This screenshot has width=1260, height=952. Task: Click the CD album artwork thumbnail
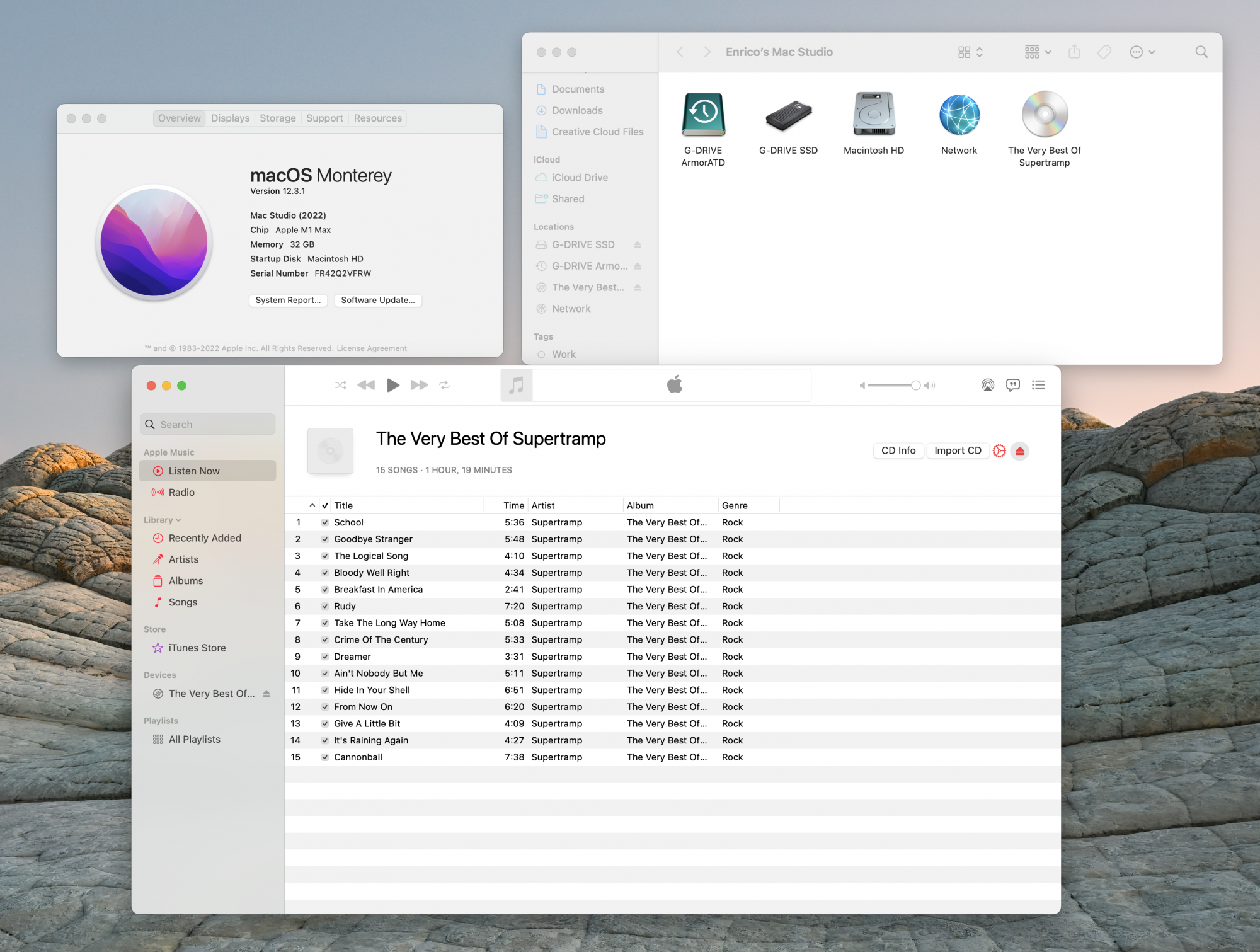330,450
